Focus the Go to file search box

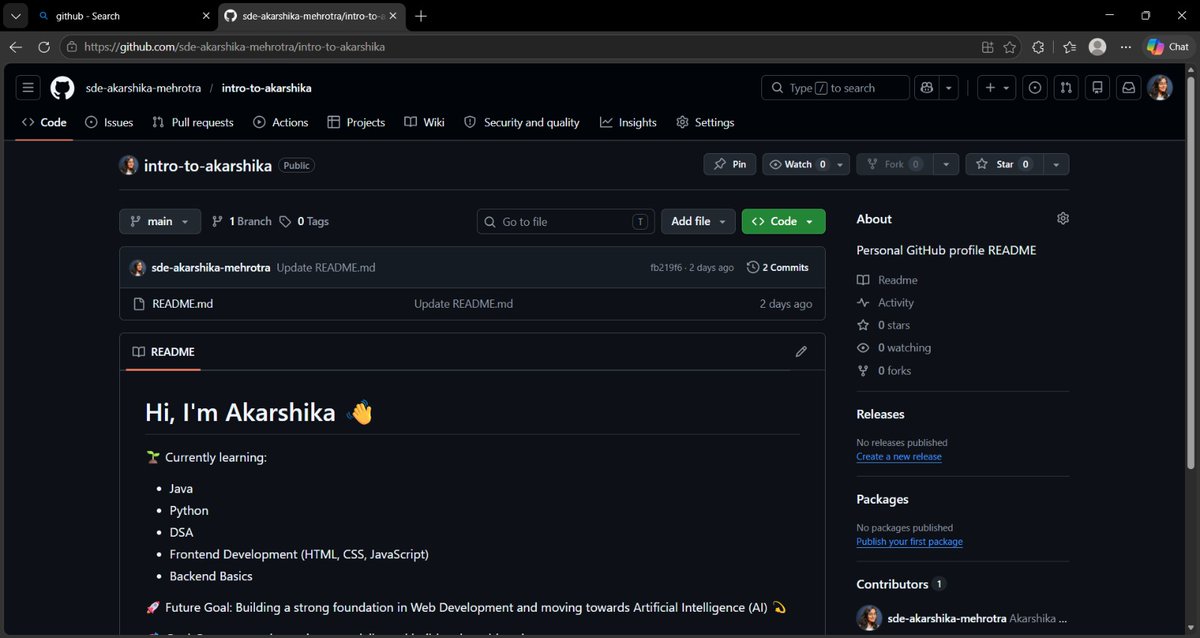pos(566,221)
